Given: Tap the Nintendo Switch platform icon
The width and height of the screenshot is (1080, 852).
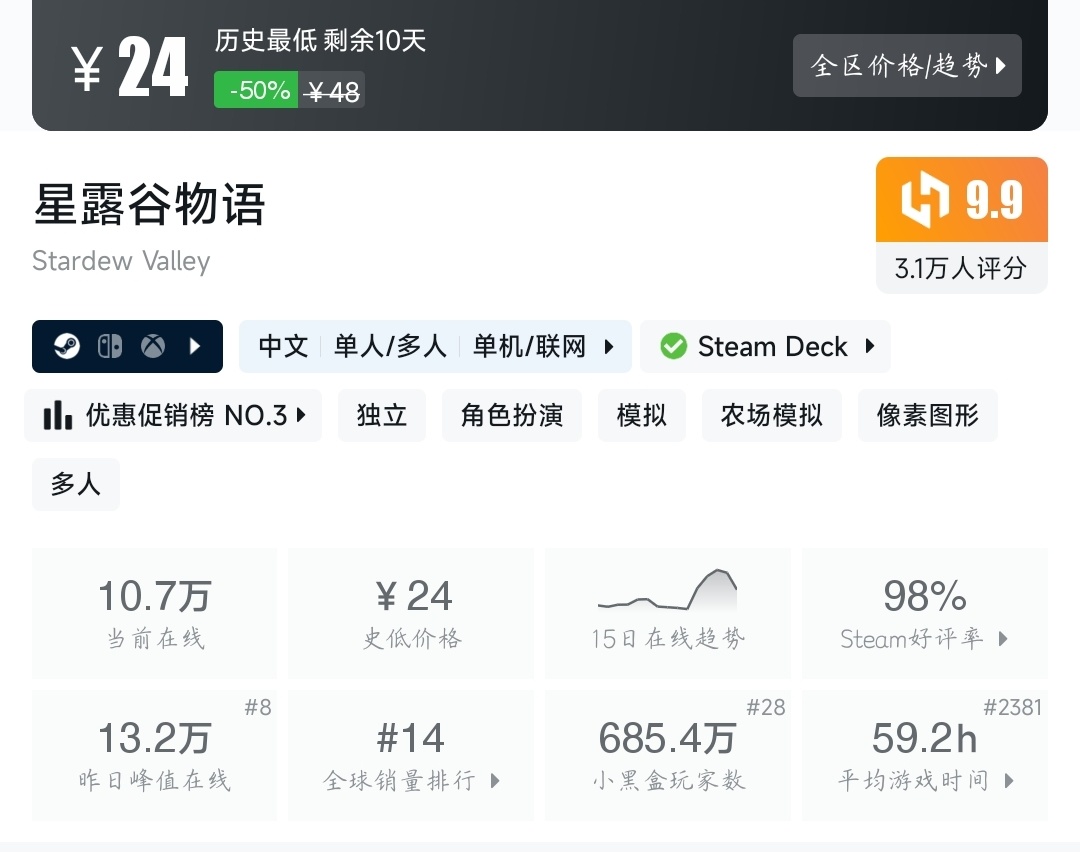Looking at the screenshot, I should point(110,346).
